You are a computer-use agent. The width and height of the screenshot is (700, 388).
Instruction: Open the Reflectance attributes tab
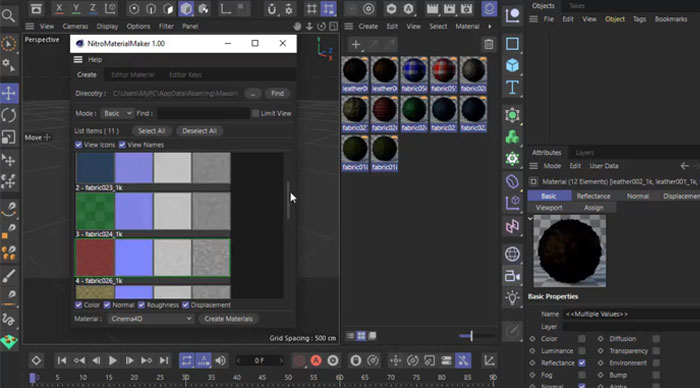(593, 196)
